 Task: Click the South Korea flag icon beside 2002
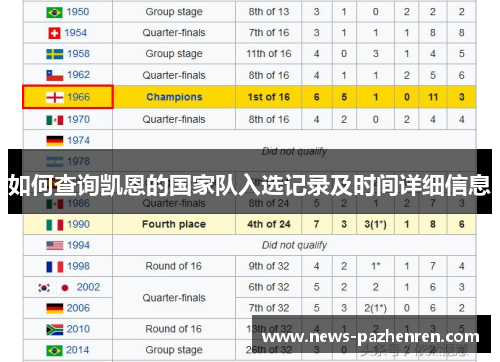pos(44,288)
